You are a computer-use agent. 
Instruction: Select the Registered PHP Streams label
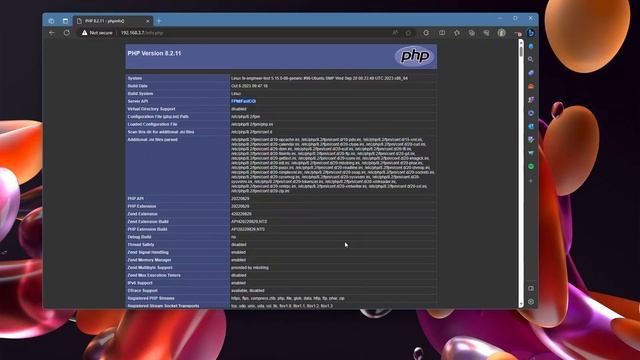coord(151,298)
